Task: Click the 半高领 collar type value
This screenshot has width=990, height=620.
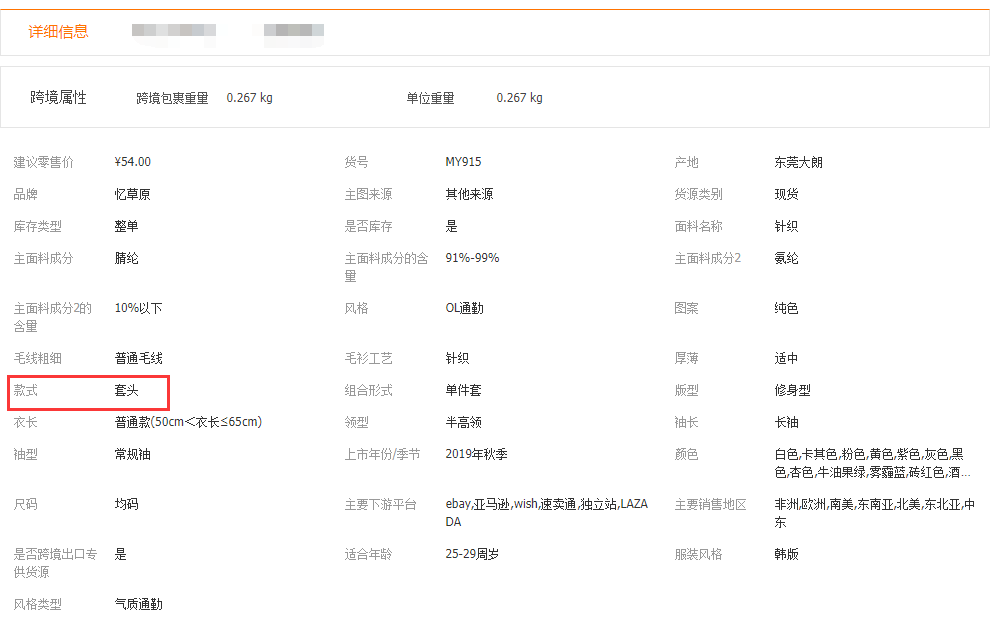Action: coord(463,422)
